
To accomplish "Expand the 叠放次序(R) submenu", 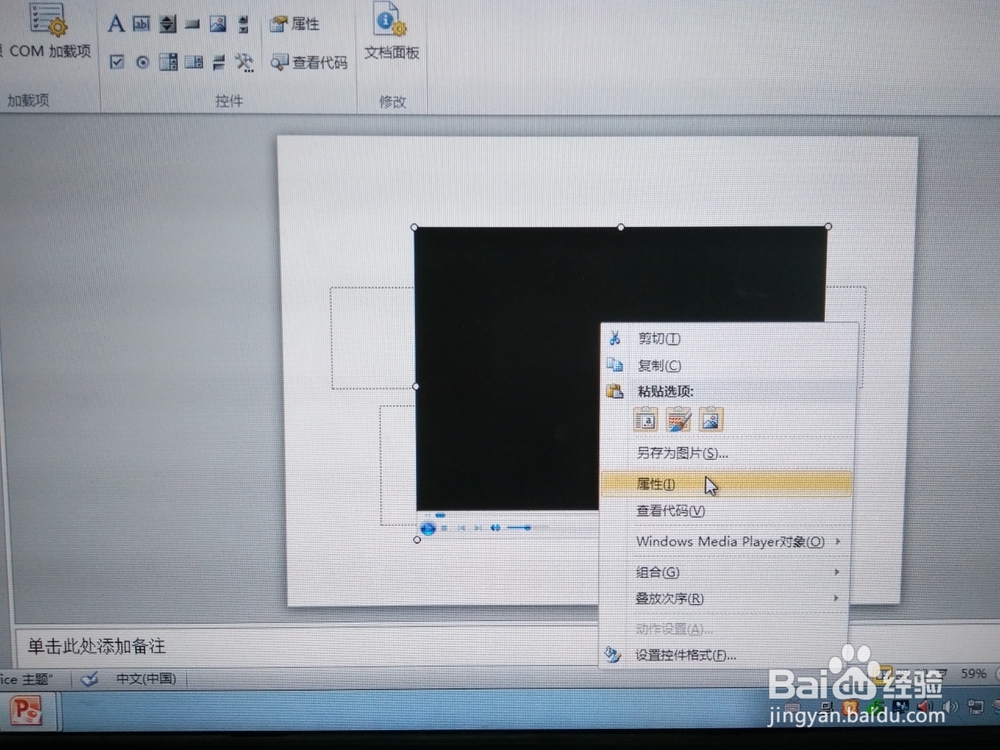I will [726, 599].
